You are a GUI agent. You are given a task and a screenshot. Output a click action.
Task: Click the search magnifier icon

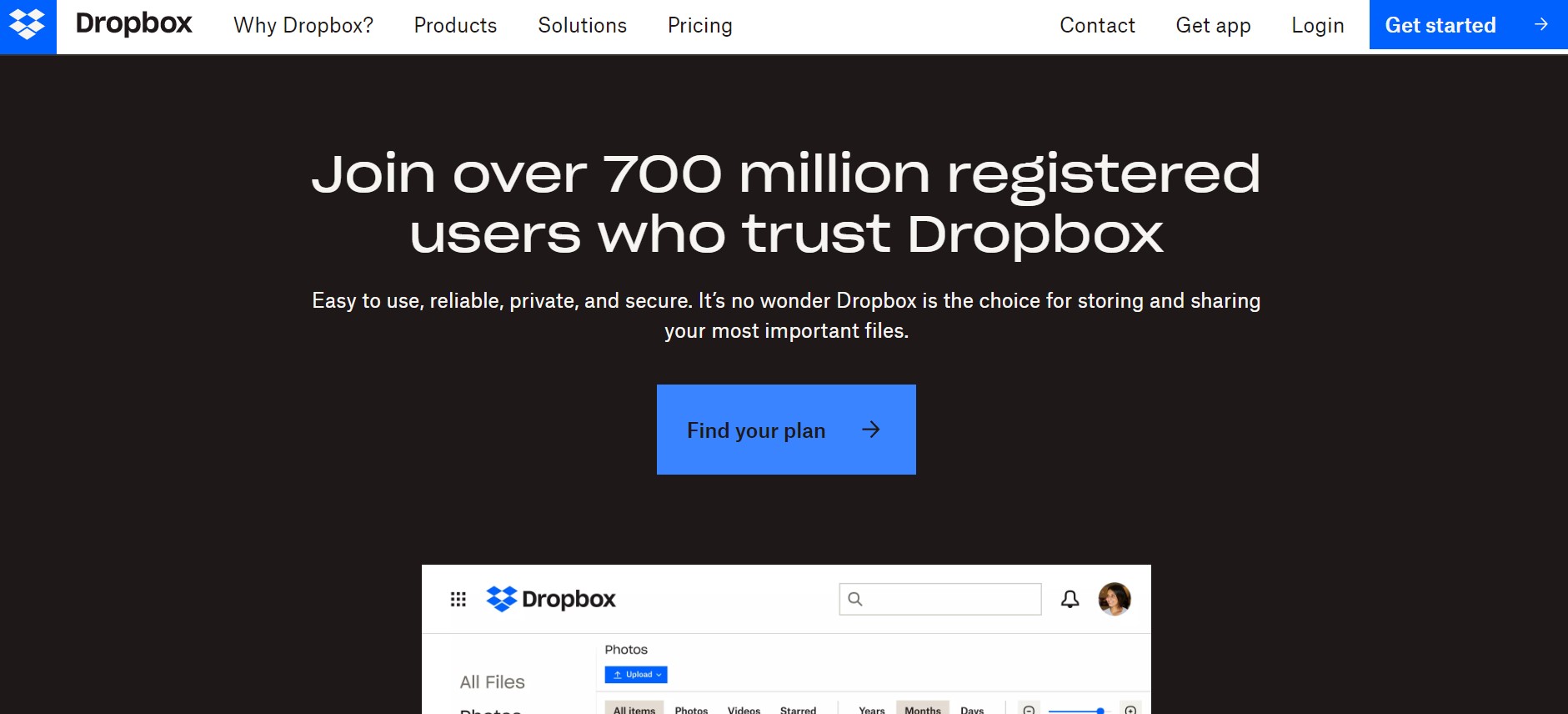(855, 599)
